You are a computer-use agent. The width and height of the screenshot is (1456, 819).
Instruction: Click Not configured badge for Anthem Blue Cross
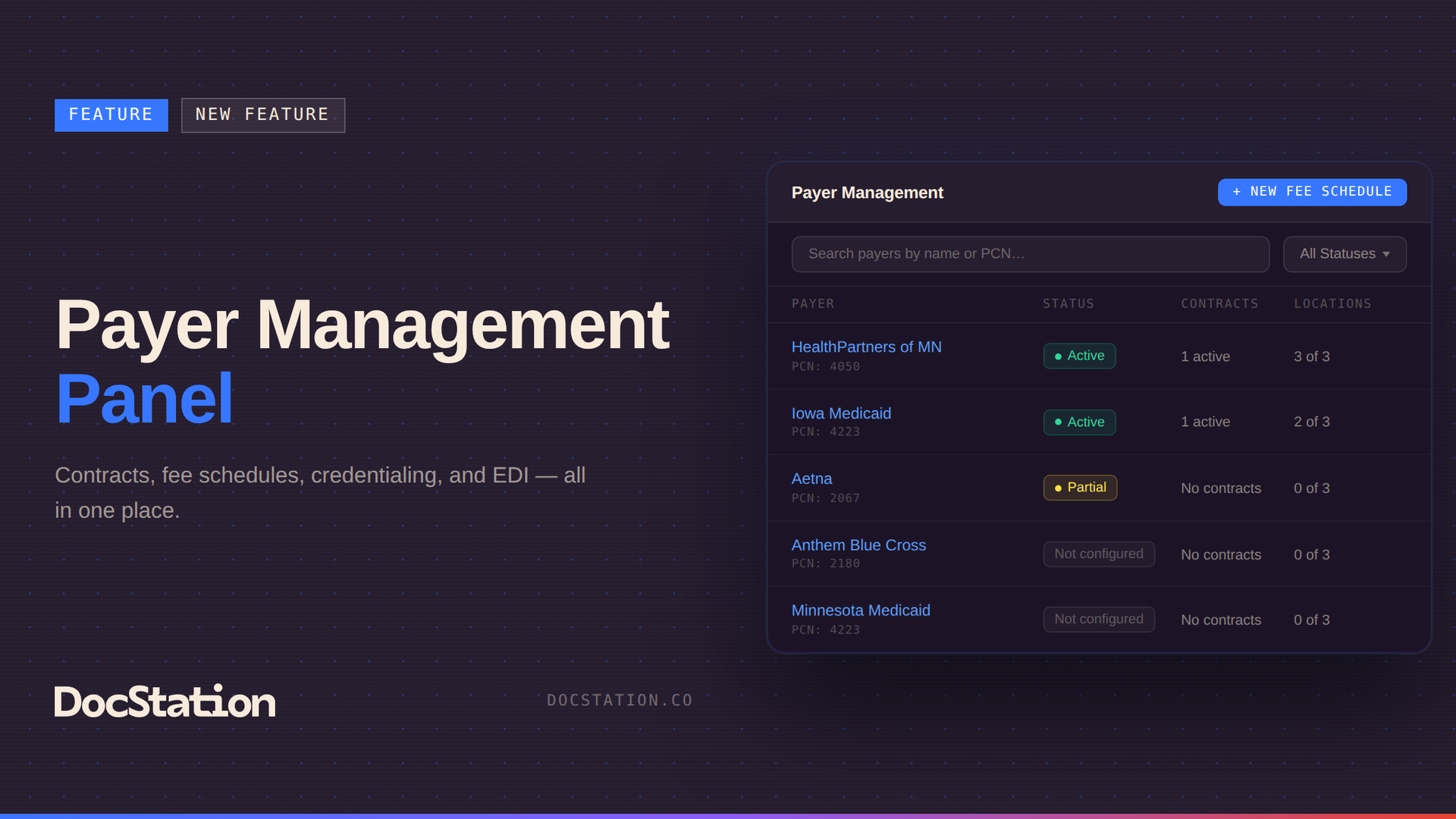tap(1099, 554)
